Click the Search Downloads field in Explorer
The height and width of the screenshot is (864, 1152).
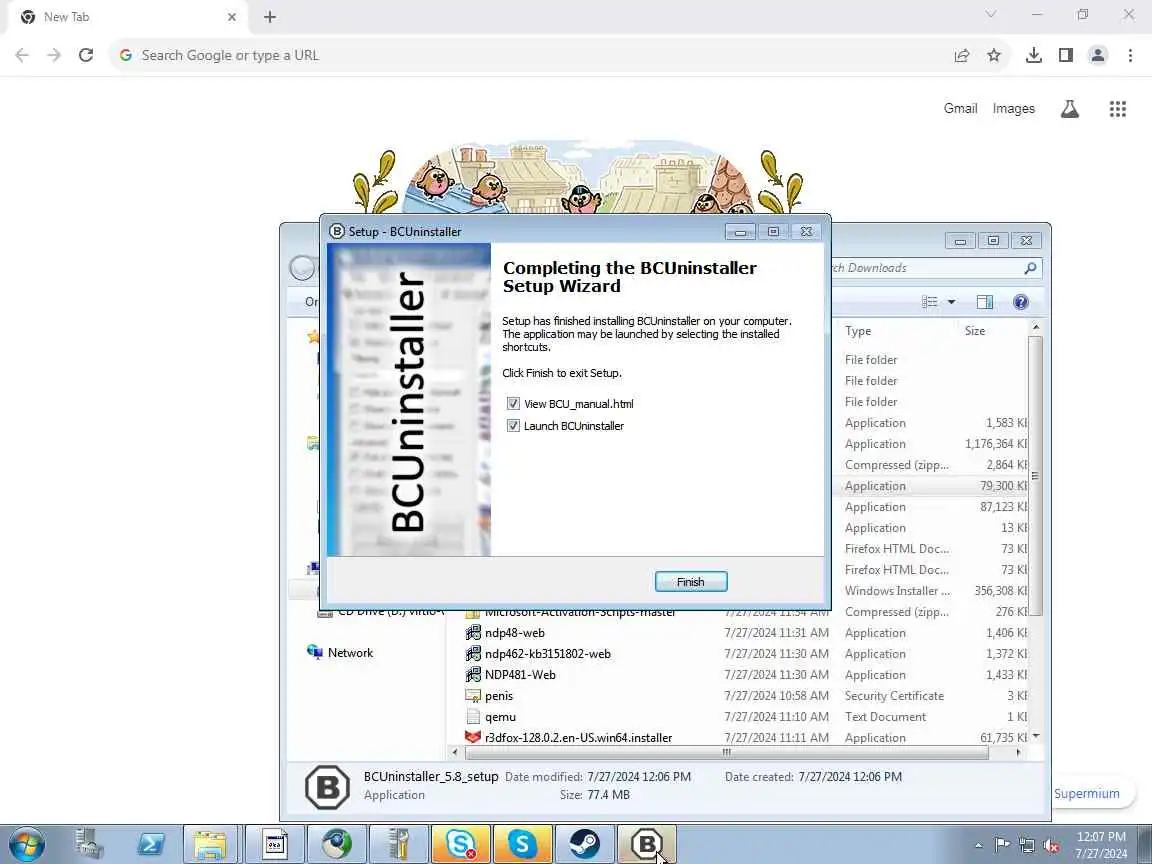click(926, 268)
